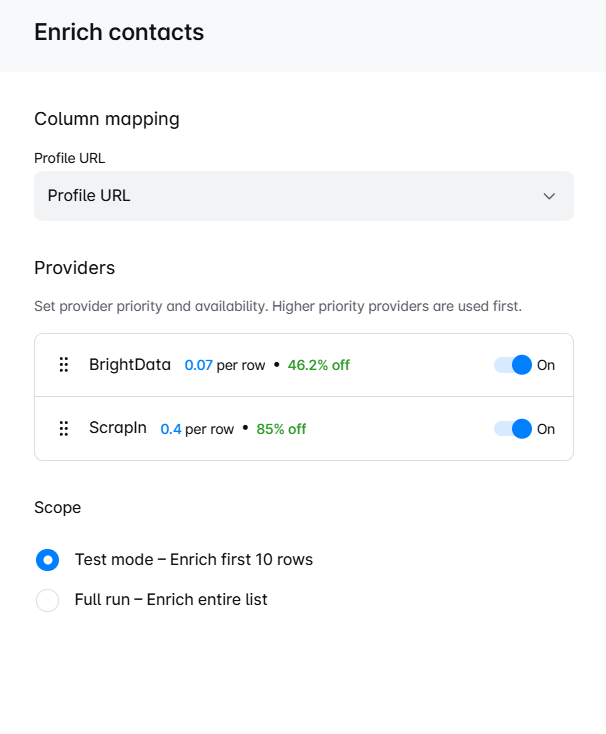Viewport: 606px width, 734px height.
Task: Click the ScrapIn provider name
Action: coord(118,428)
